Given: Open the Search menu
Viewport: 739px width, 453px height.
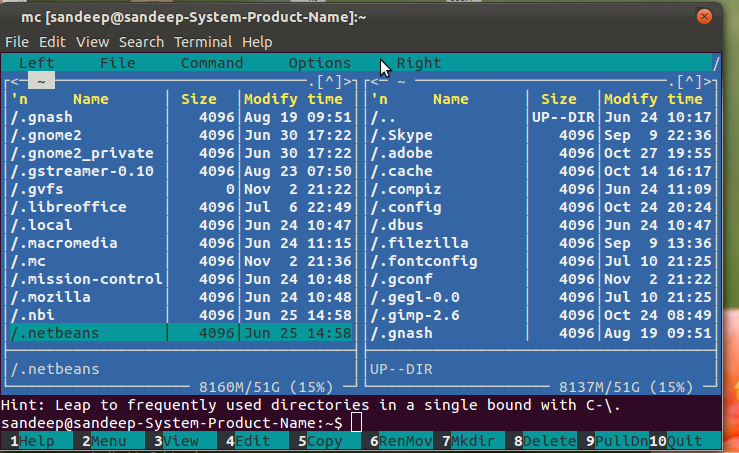Looking at the screenshot, I should (141, 42).
